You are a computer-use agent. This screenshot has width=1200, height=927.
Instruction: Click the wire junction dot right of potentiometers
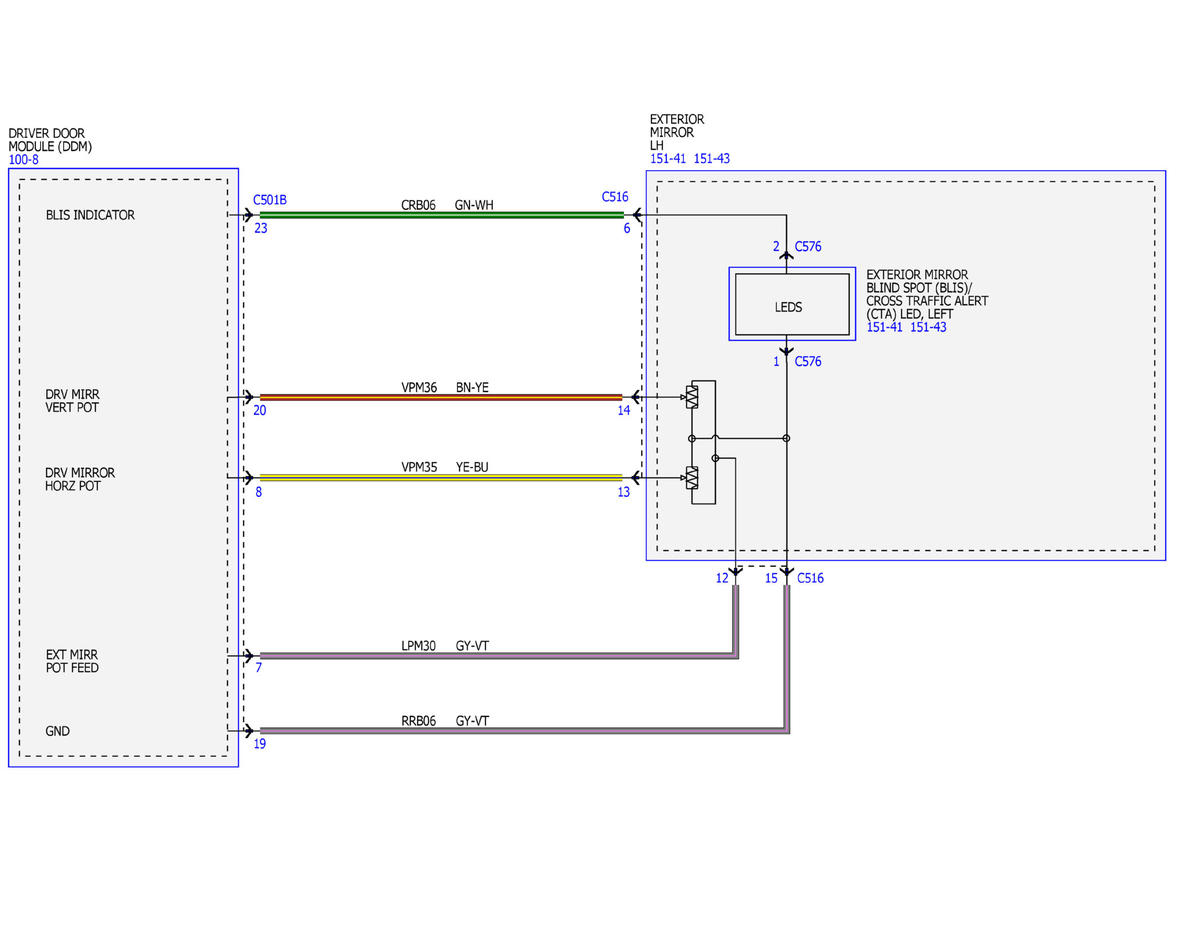click(787, 438)
